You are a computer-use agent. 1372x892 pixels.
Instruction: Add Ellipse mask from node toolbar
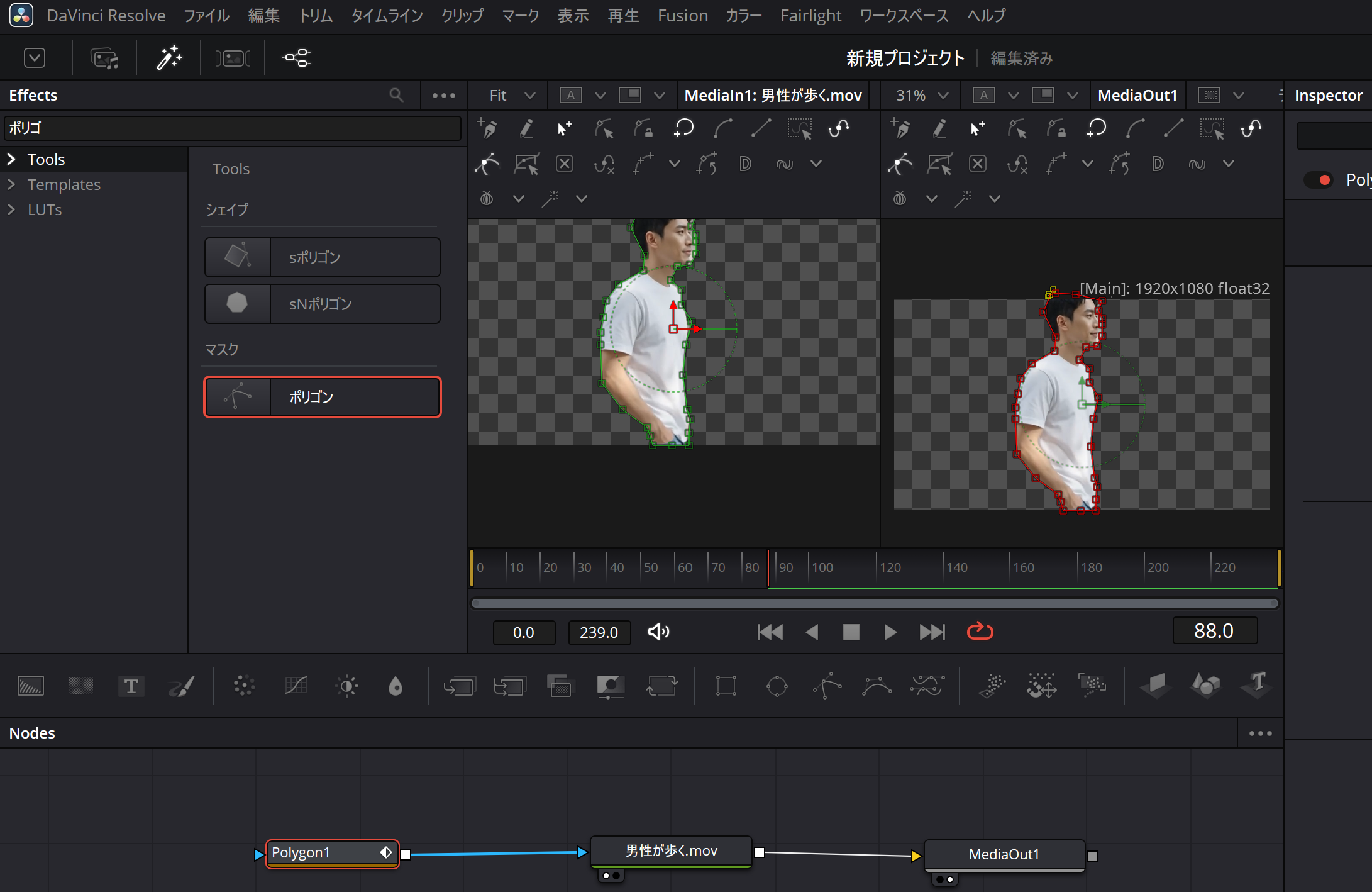click(x=777, y=686)
